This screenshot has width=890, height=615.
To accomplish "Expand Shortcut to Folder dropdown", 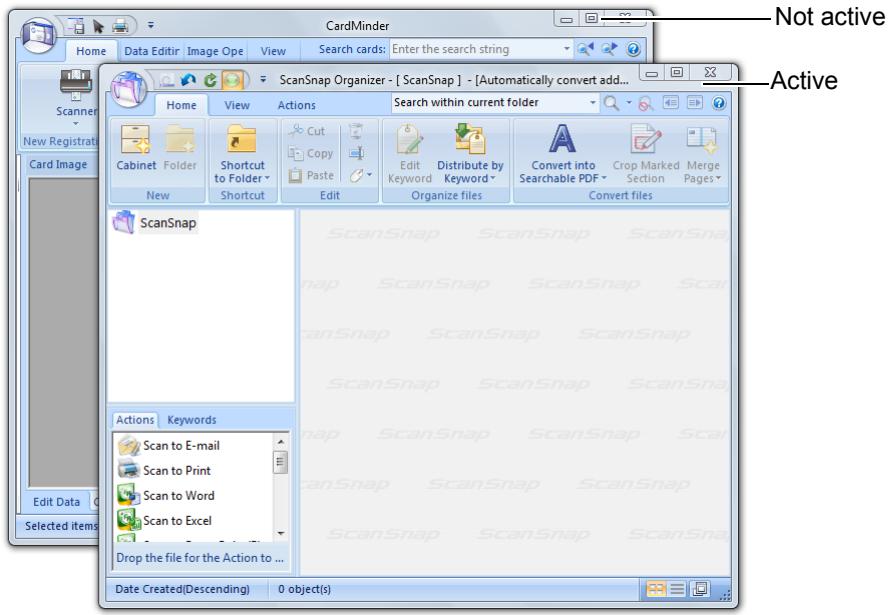I will click(267, 179).
